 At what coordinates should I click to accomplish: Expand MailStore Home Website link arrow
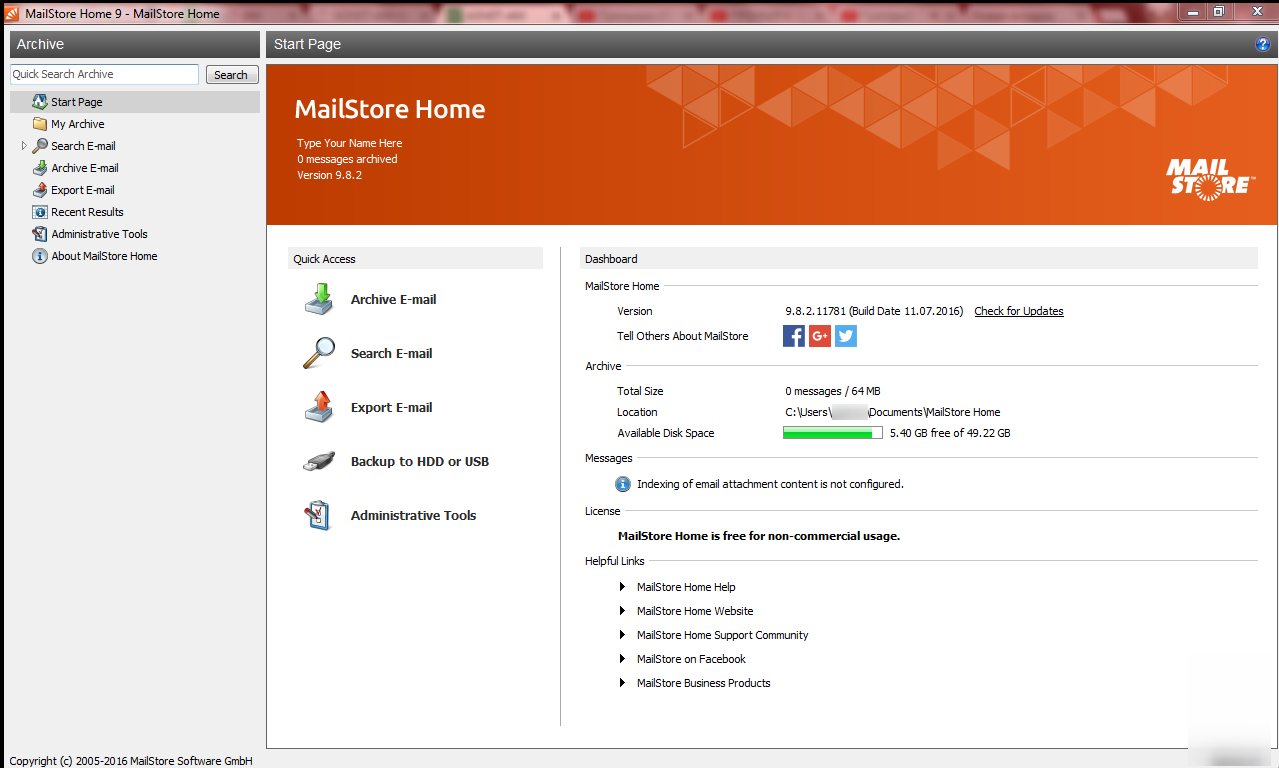622,611
